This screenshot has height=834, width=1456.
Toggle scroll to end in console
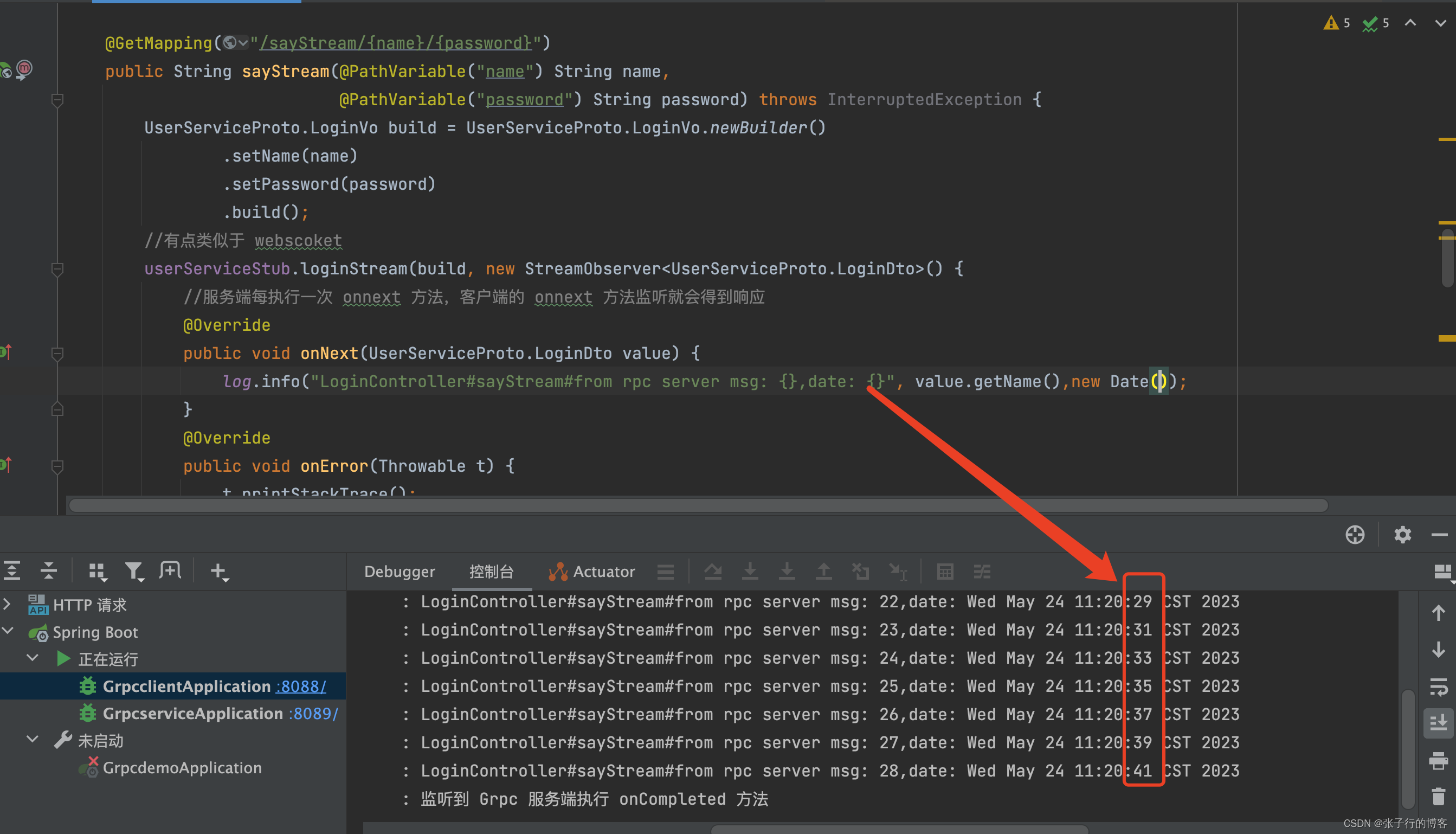point(1439,723)
